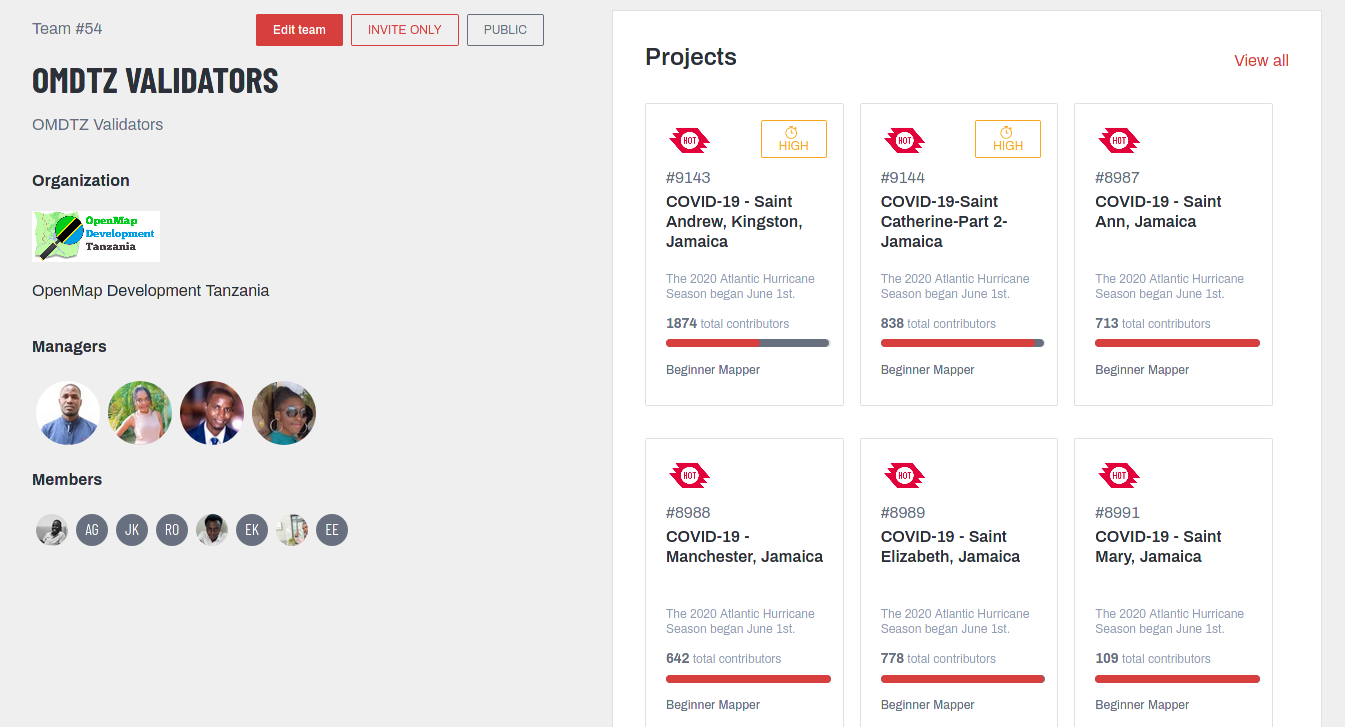Open the first member's photo avatar
This screenshot has width=1345, height=727.
point(52,530)
